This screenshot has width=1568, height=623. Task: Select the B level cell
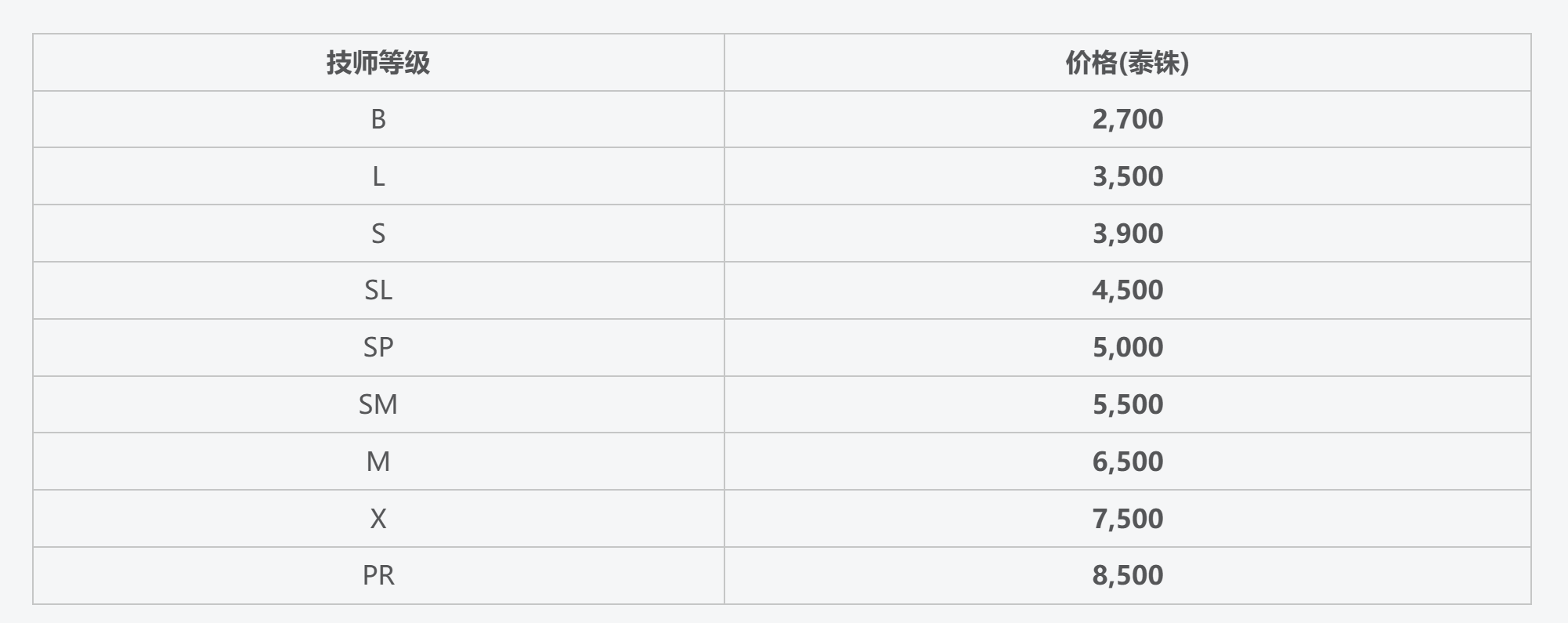(x=378, y=119)
